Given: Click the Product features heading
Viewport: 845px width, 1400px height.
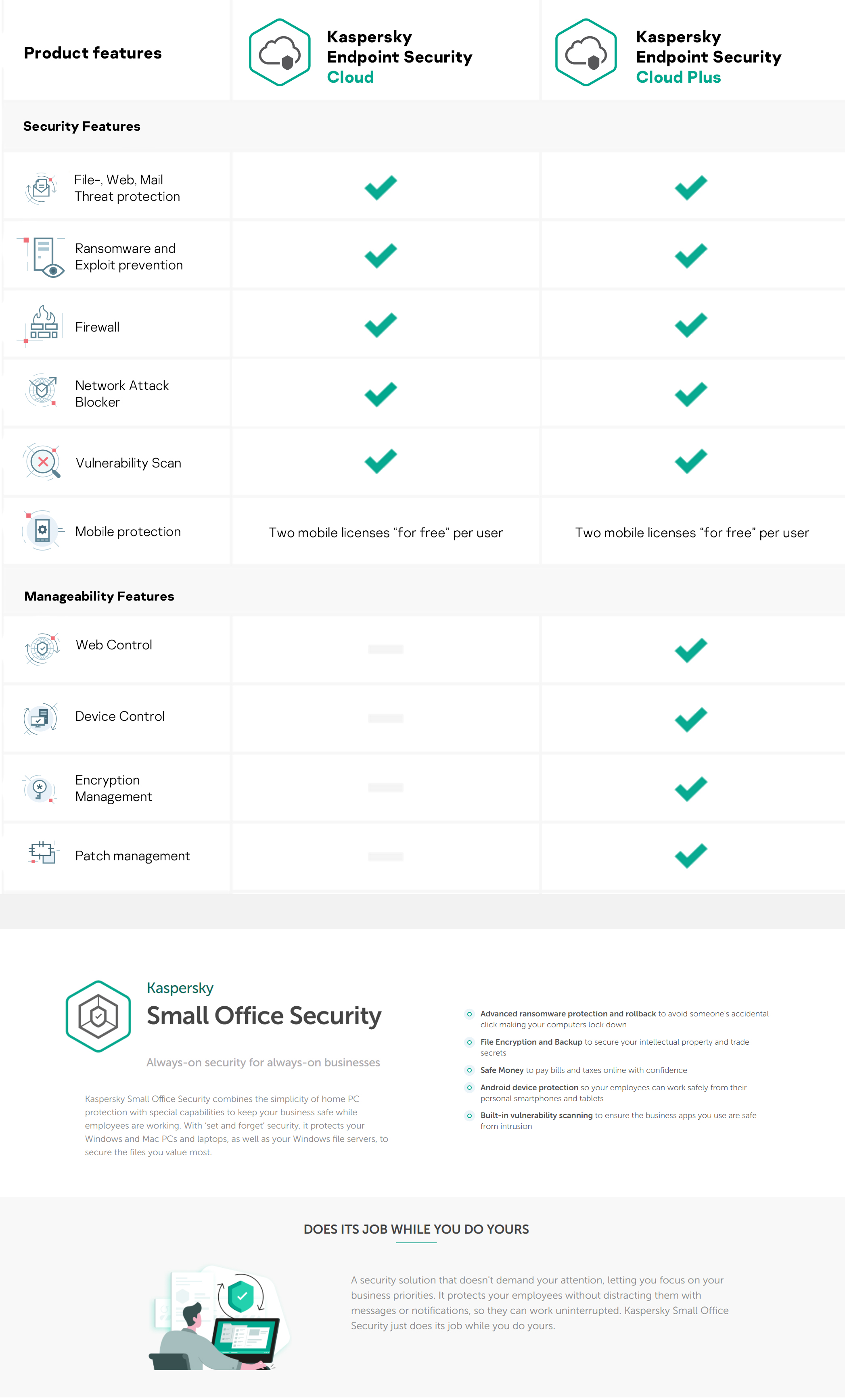Looking at the screenshot, I should 93,53.
